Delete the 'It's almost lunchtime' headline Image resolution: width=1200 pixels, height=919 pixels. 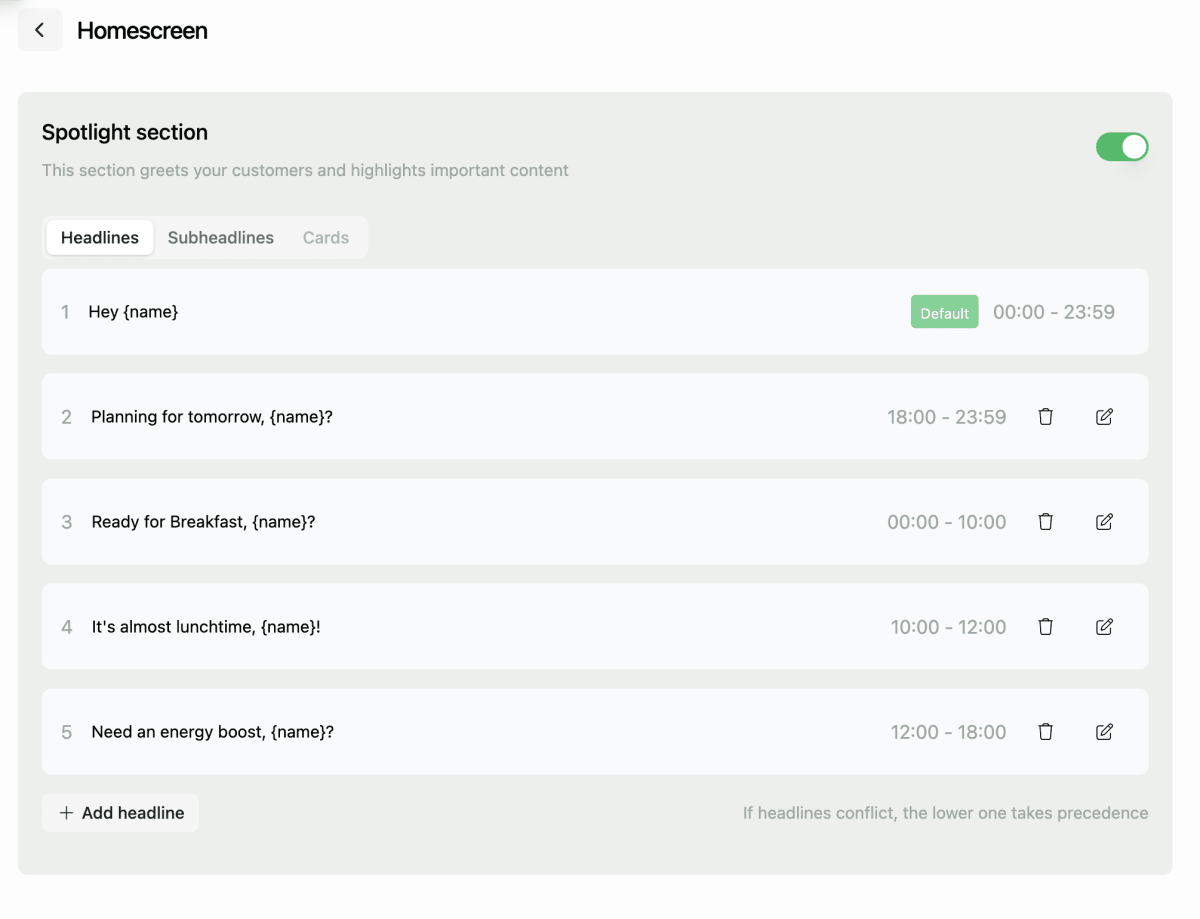(1045, 627)
